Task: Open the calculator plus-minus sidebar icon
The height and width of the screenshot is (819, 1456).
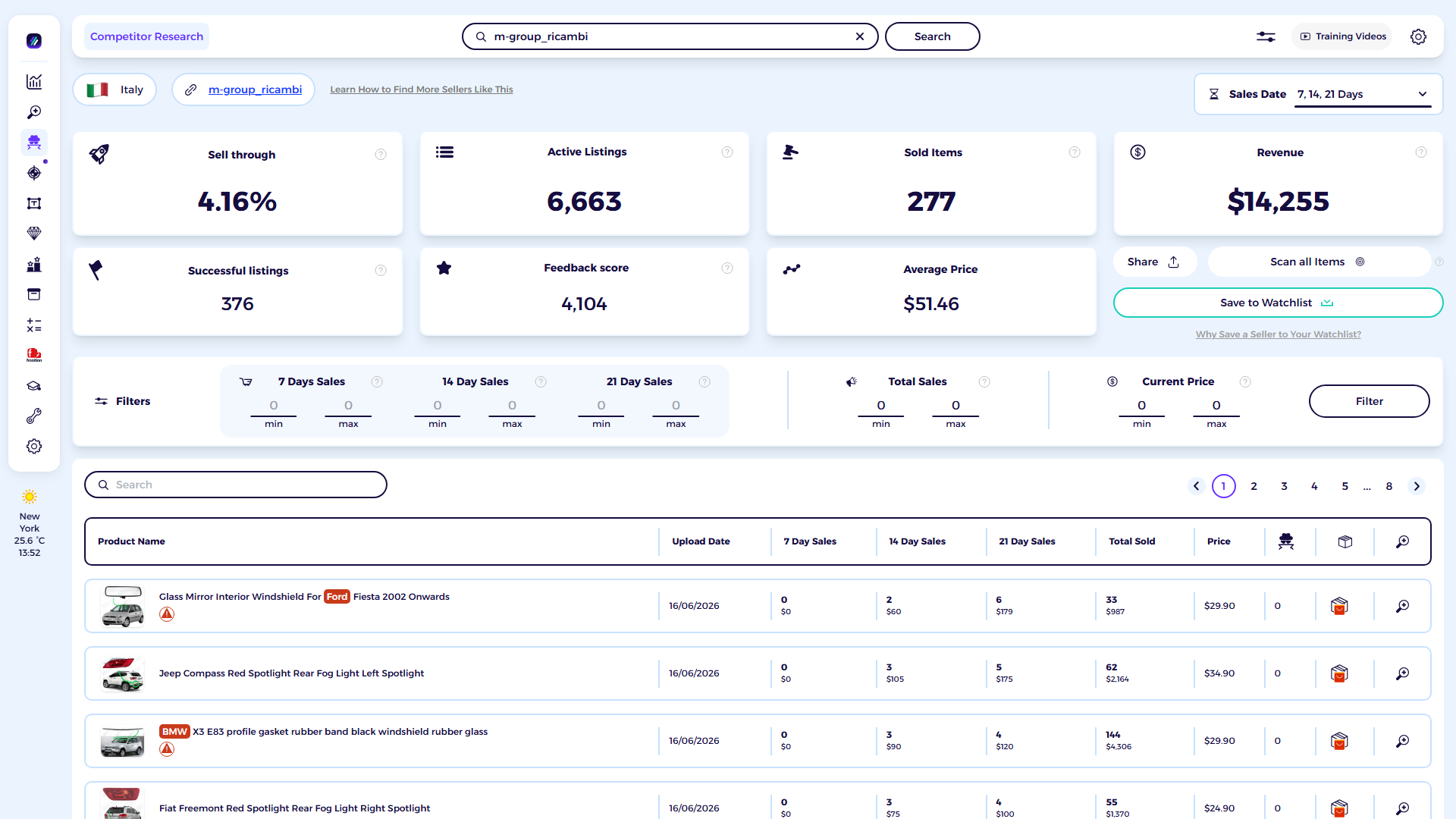Action: [34, 325]
